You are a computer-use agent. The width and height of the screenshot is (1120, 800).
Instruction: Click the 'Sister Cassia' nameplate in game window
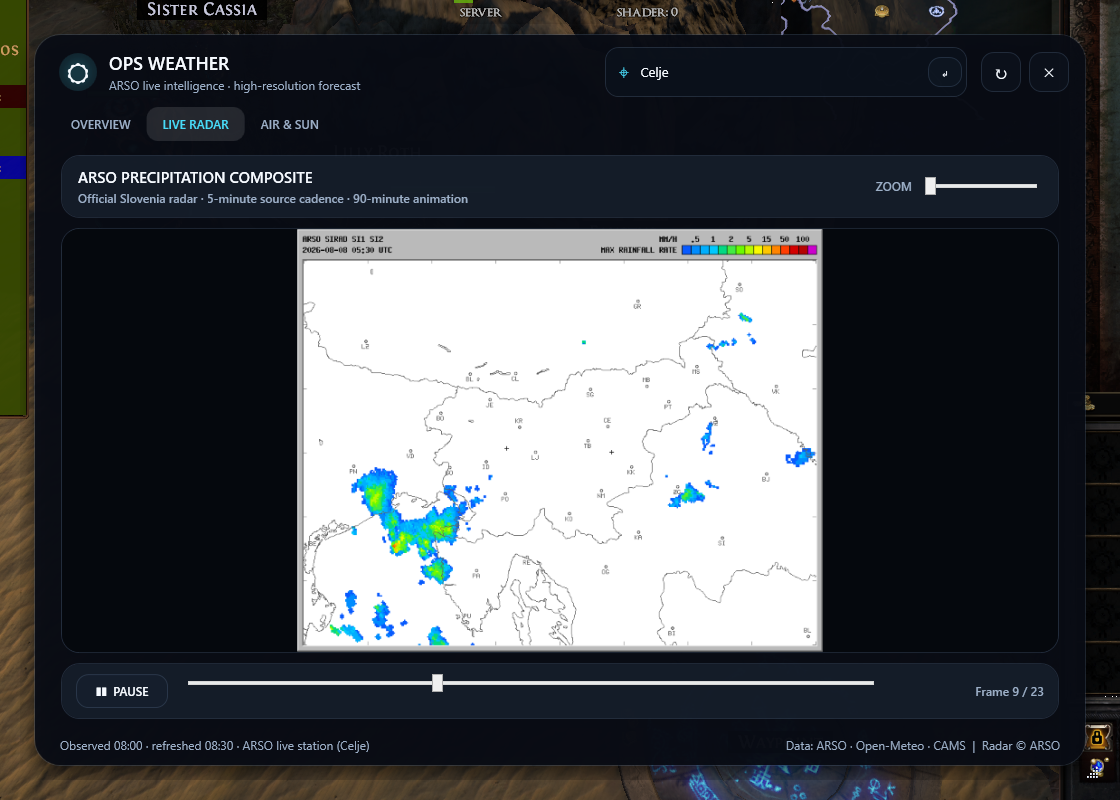(x=201, y=9)
